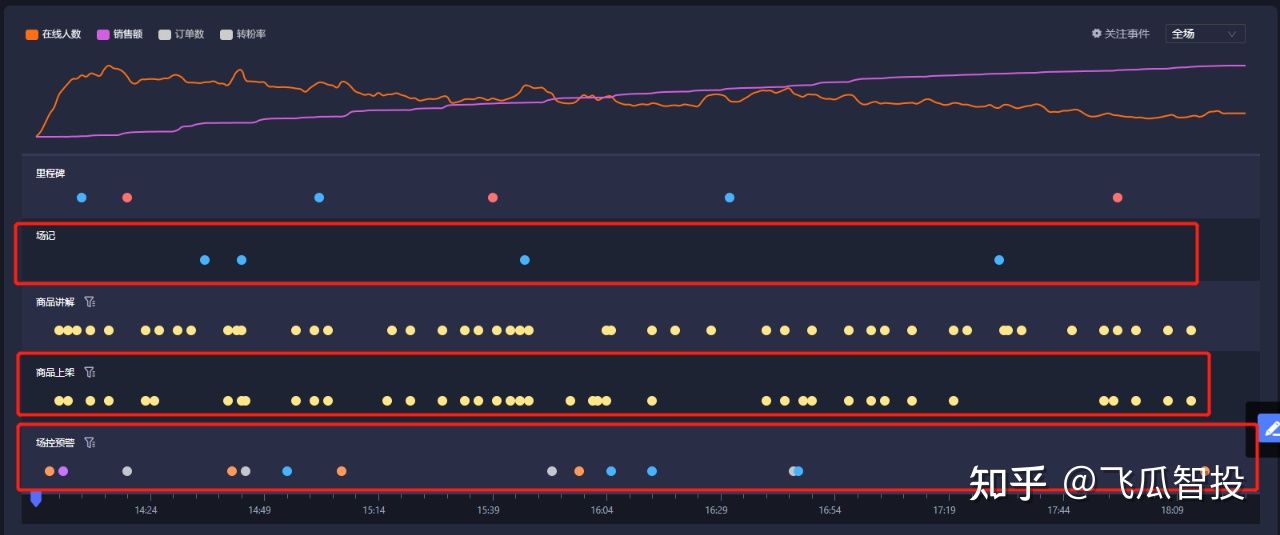1280x535 pixels.
Task: Click the 里程碑 row label
Action: (50, 174)
